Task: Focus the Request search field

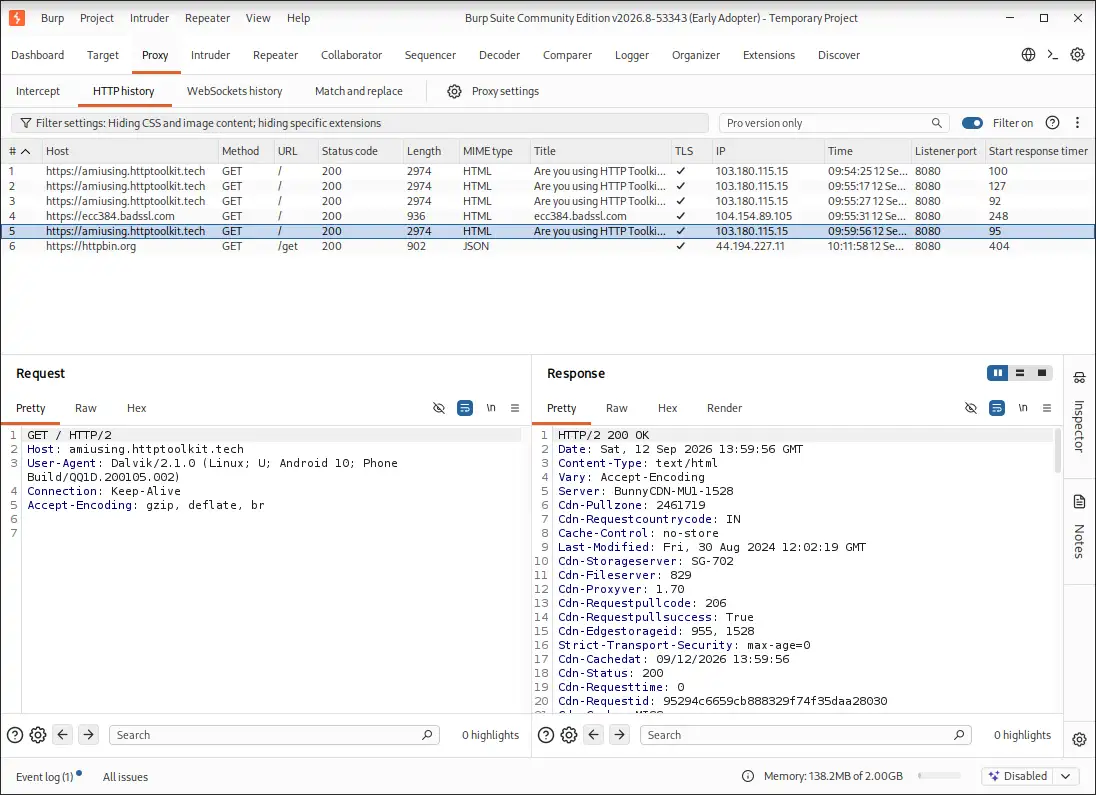Action: [x=274, y=735]
